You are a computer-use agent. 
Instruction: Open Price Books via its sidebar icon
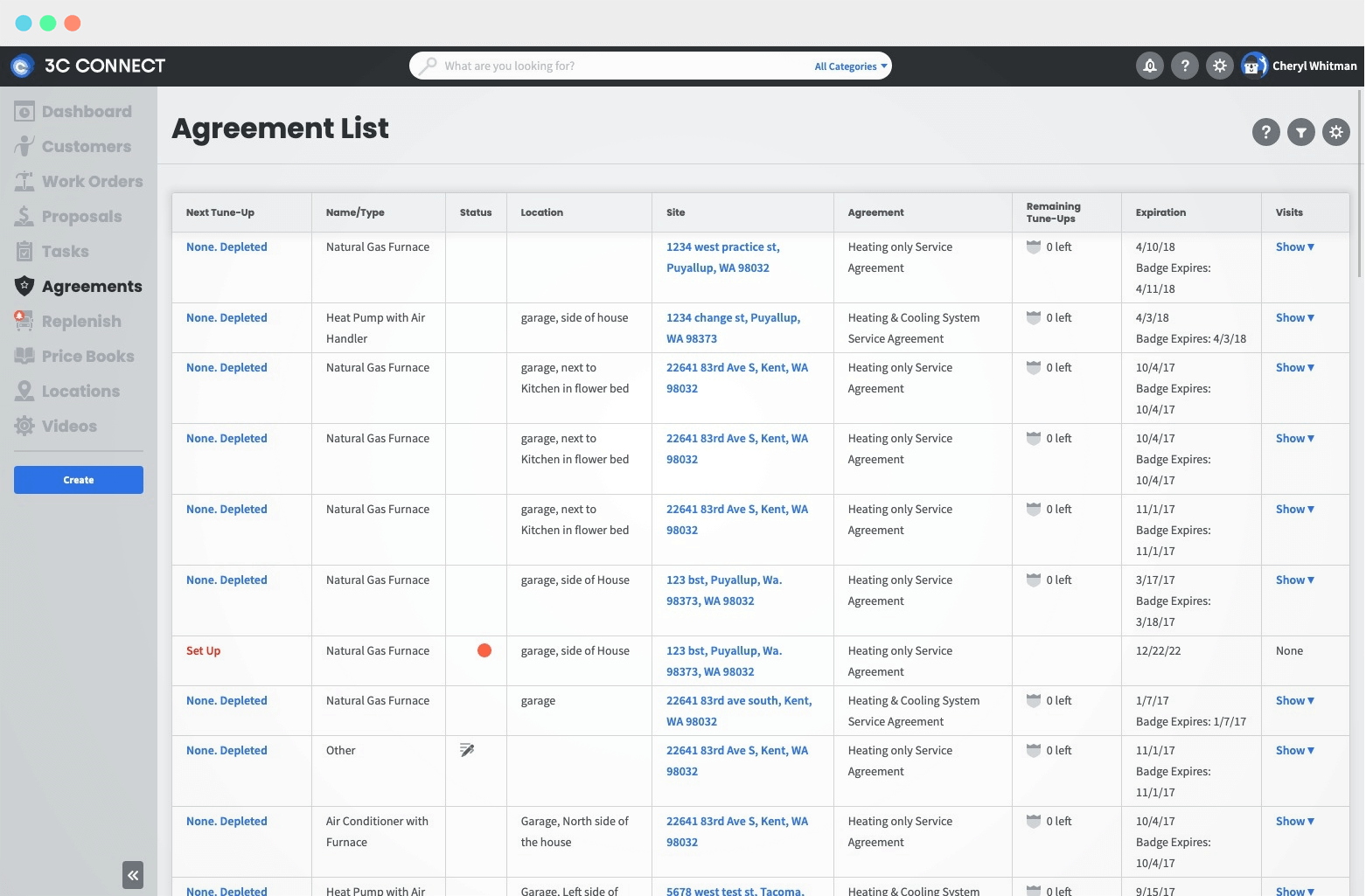point(24,356)
